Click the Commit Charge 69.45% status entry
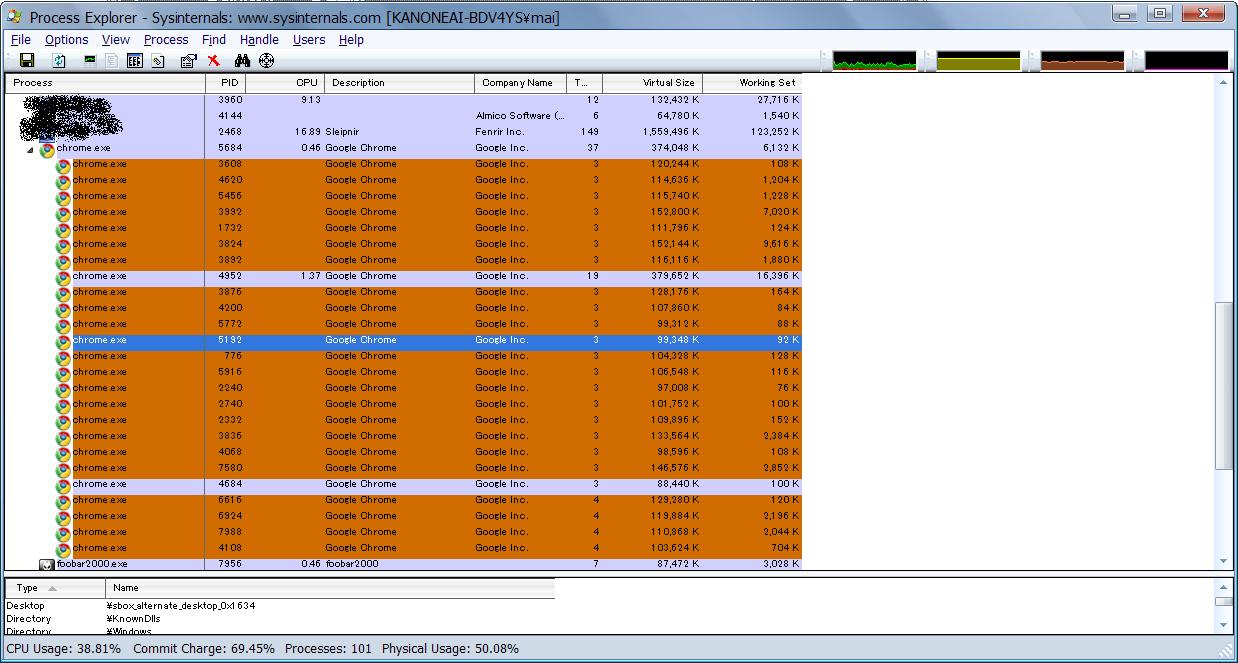 (204, 649)
